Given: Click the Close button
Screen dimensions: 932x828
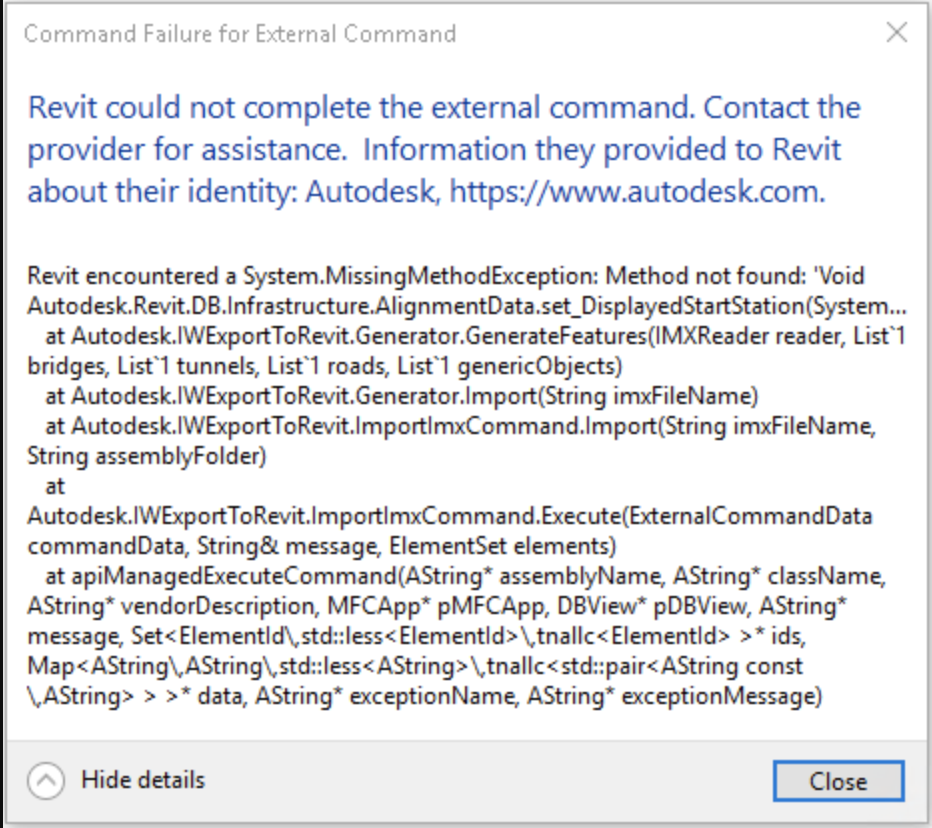Looking at the screenshot, I should [x=838, y=781].
